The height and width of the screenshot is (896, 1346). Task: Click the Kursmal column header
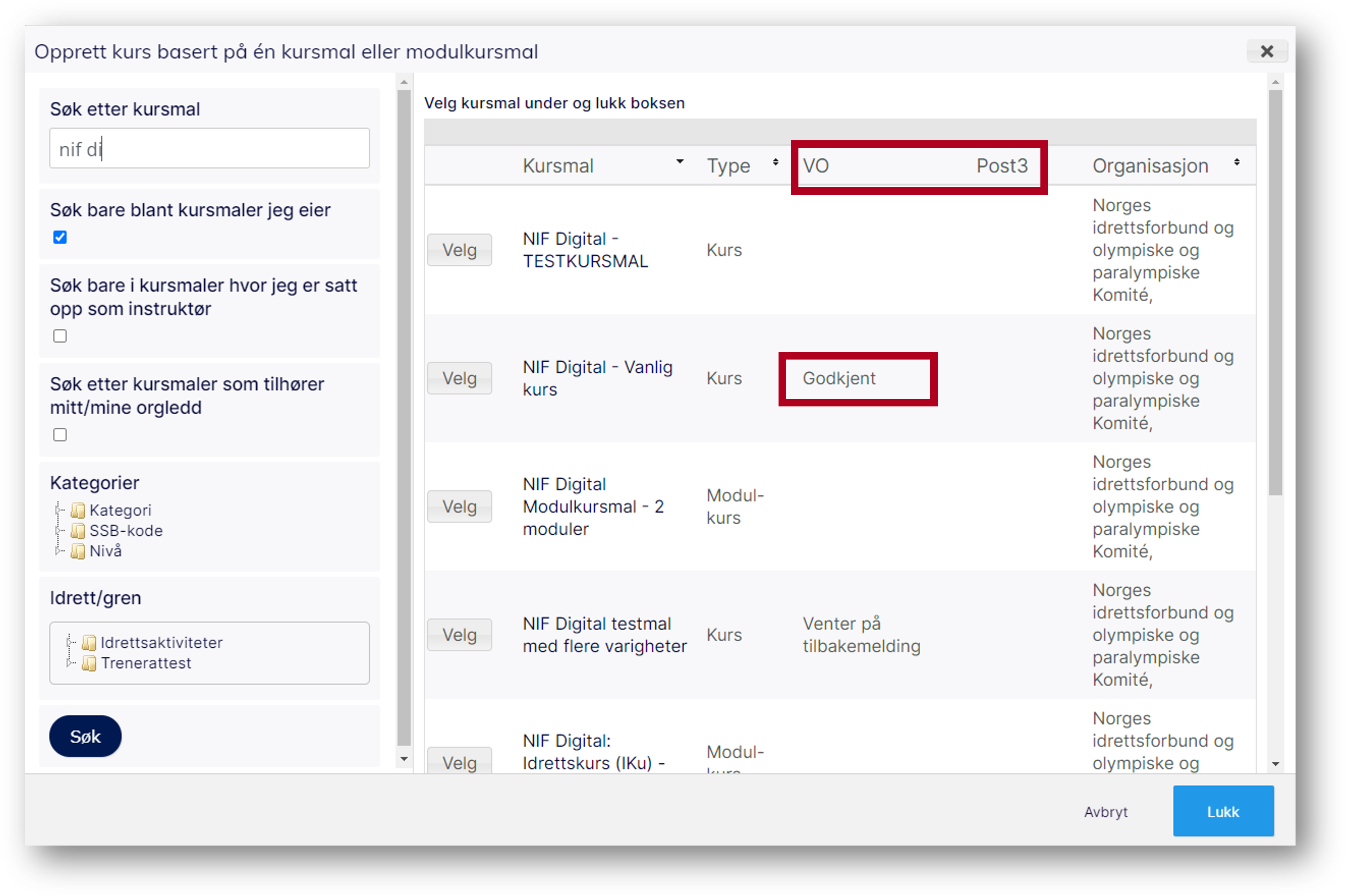coord(558,166)
